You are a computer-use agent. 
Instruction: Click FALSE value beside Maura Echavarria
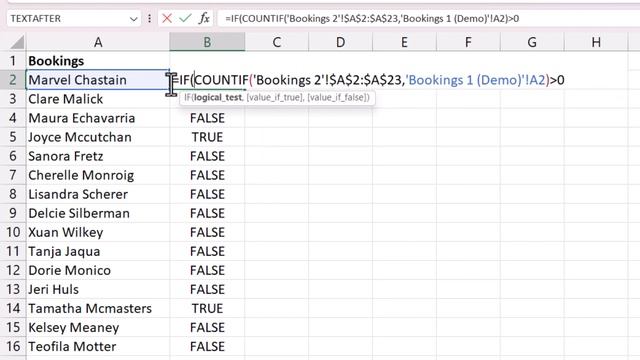tap(207, 118)
